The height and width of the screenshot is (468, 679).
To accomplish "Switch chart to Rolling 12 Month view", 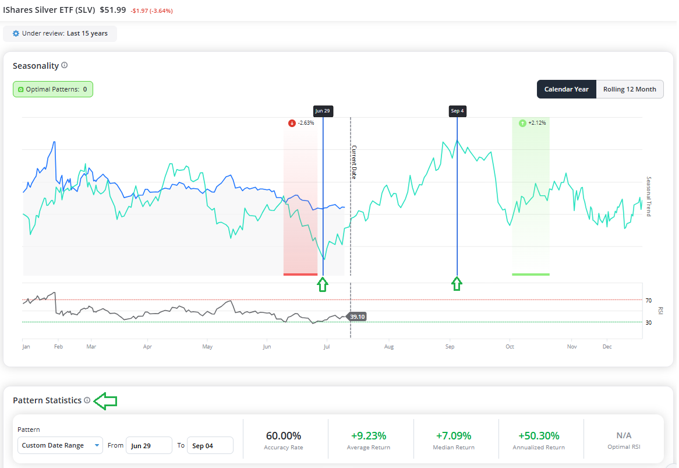I will pyautogui.click(x=630, y=89).
